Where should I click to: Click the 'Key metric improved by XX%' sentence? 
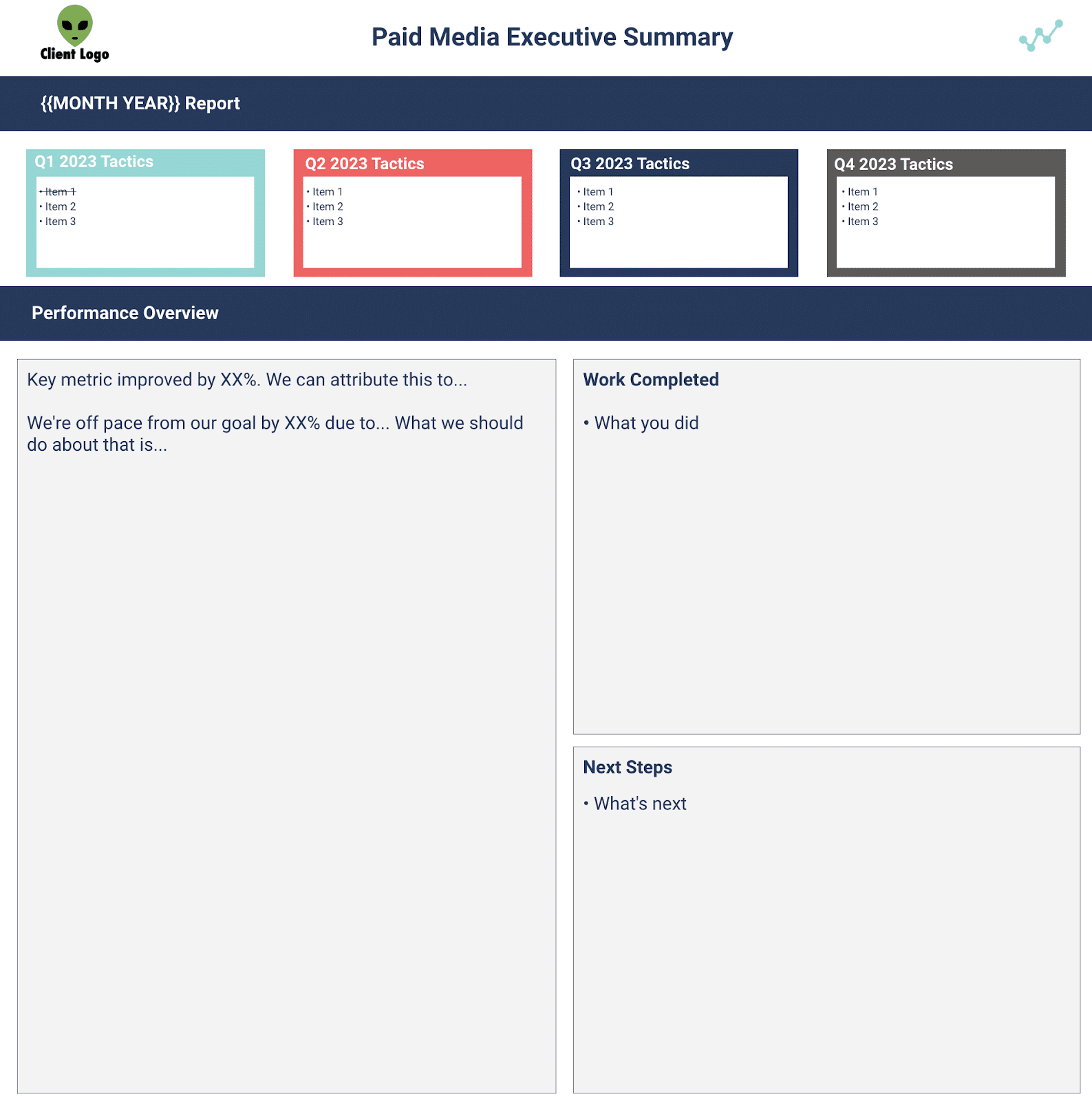pos(247,380)
